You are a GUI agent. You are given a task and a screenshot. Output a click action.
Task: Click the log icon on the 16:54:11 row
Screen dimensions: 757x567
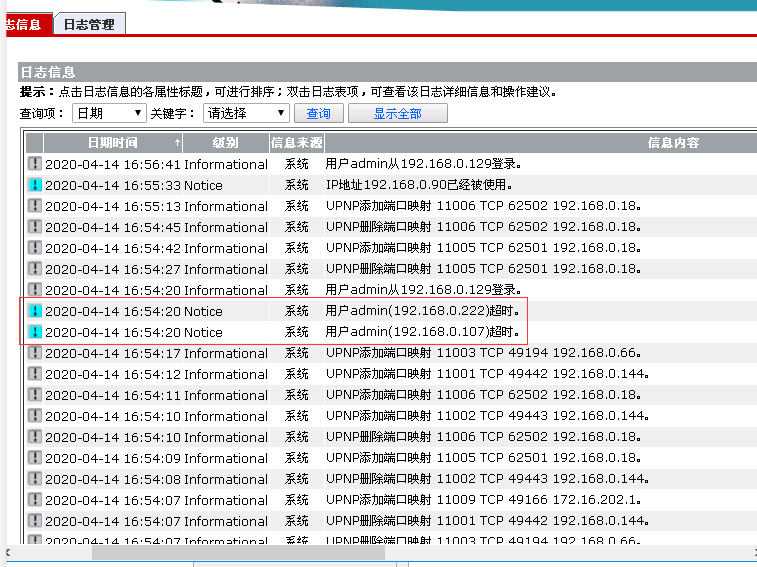tap(34, 395)
